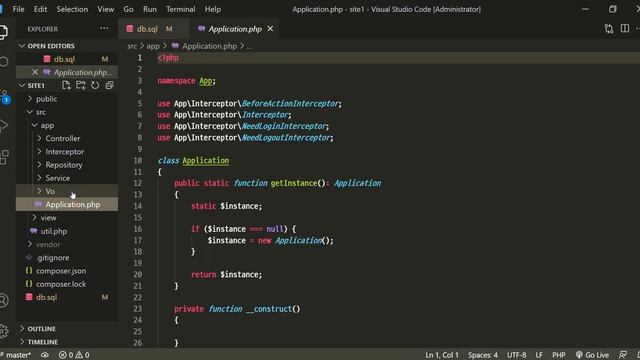Open changes compare icon in editor toolbar
The height and width of the screenshot is (360, 640).
pyautogui.click(x=609, y=29)
